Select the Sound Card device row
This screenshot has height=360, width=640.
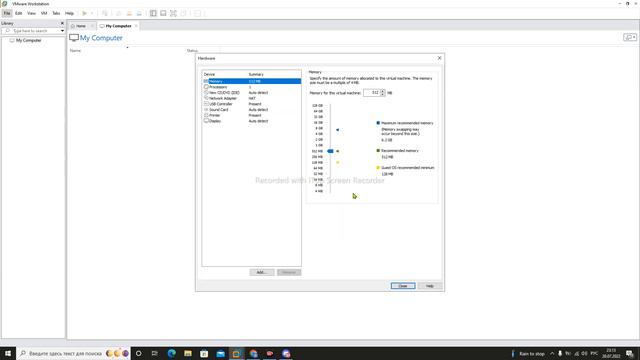(x=252, y=110)
